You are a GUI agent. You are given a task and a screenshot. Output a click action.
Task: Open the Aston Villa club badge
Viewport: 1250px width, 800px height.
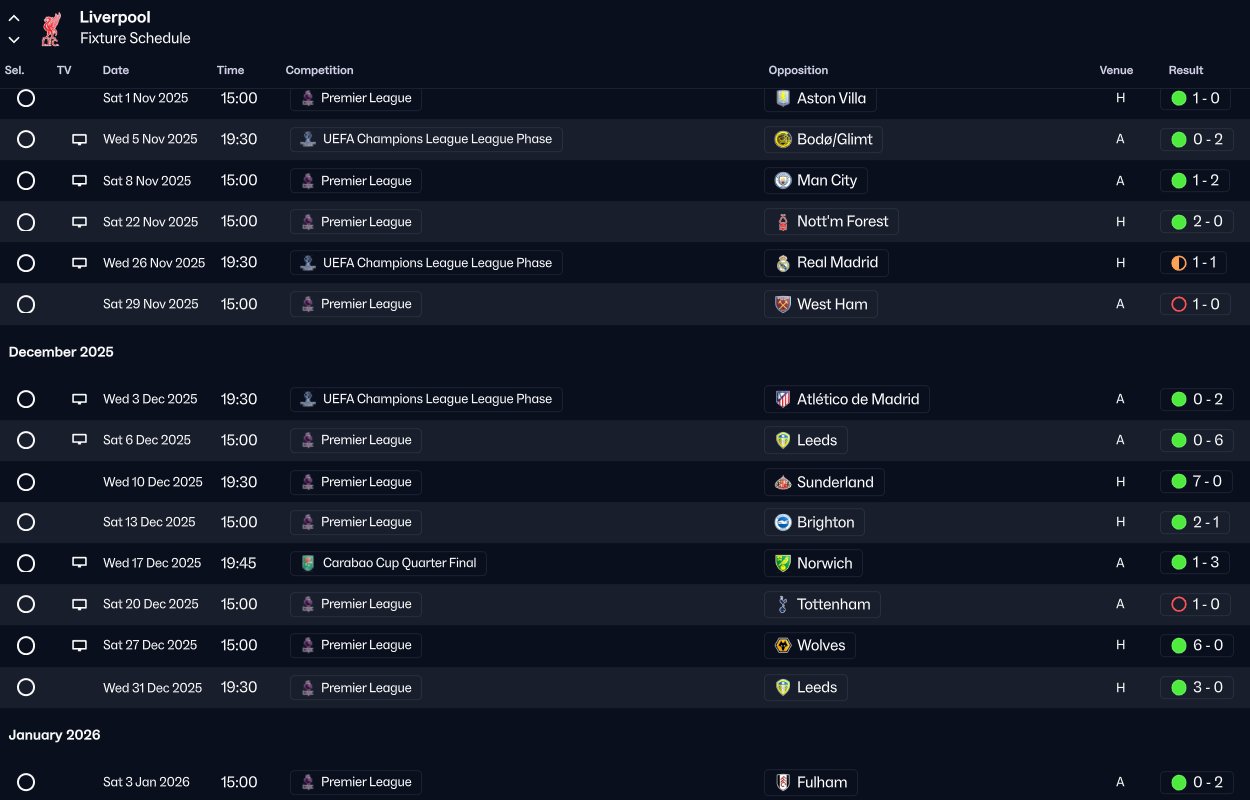(783, 98)
